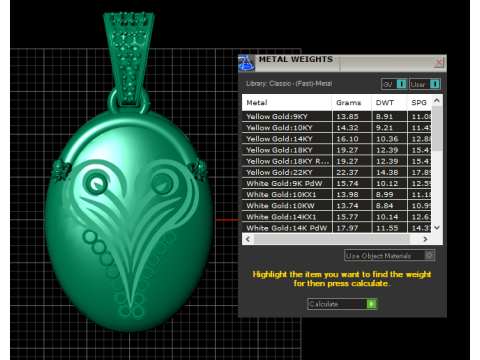Select the White Gold:10KX1 row
The width and height of the screenshot is (480, 360).
[337, 195]
